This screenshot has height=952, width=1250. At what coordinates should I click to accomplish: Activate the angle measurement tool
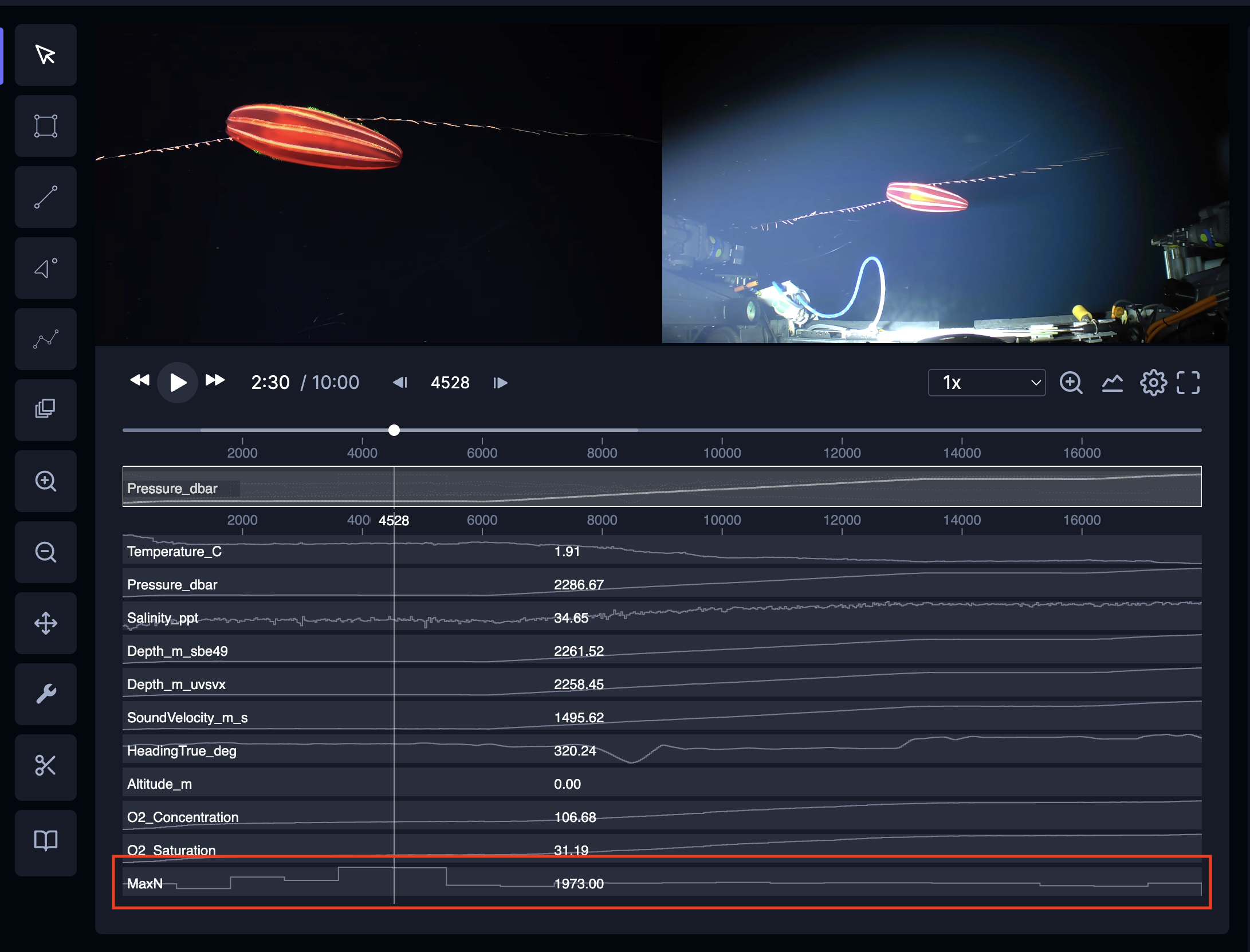click(x=46, y=268)
